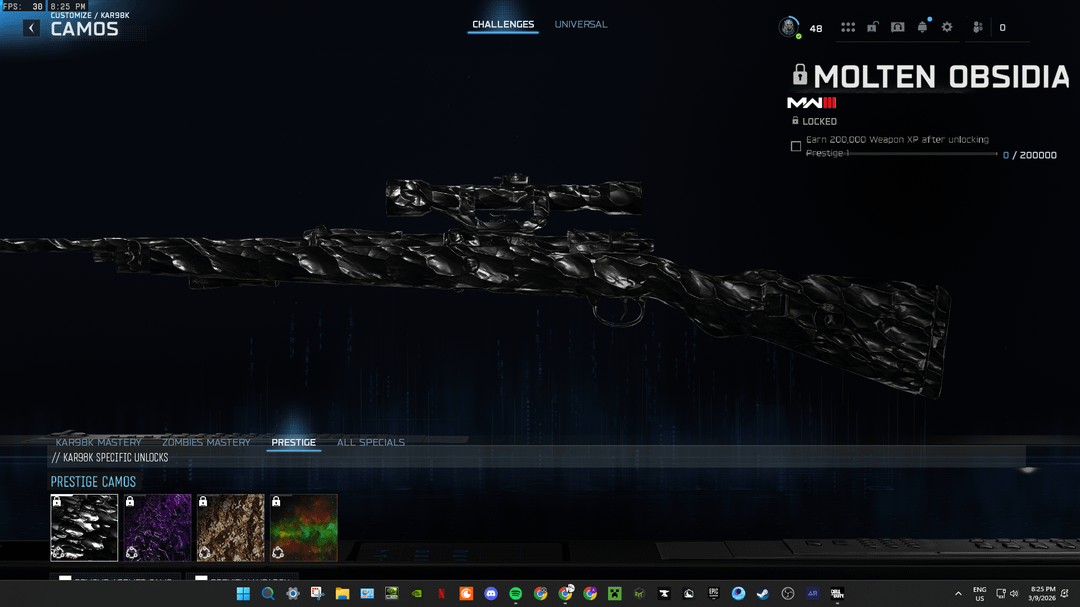This screenshot has width=1080, height=607.
Task: Show the All Specials tab
Action: click(x=371, y=442)
